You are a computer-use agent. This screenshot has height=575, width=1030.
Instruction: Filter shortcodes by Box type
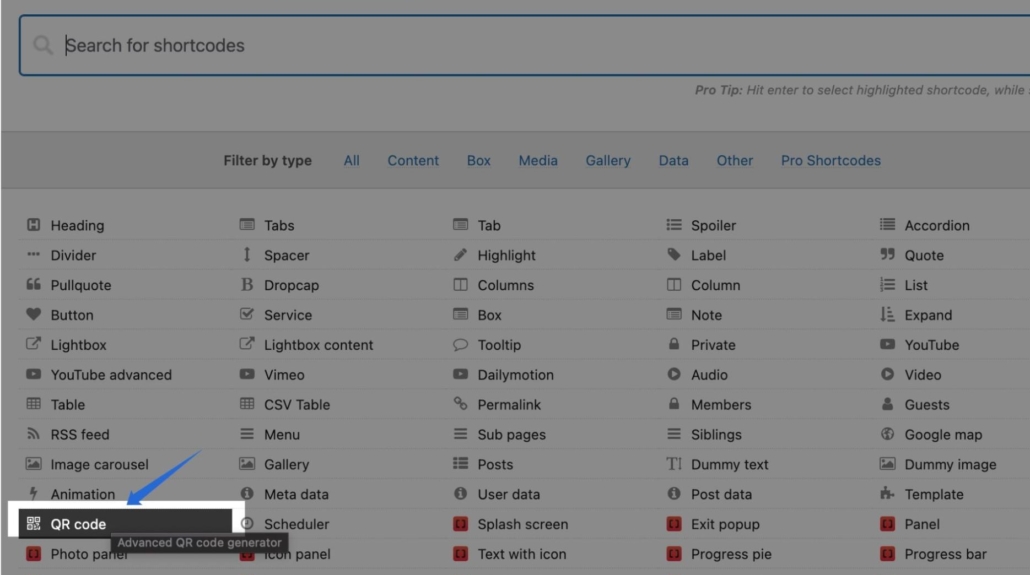(479, 160)
